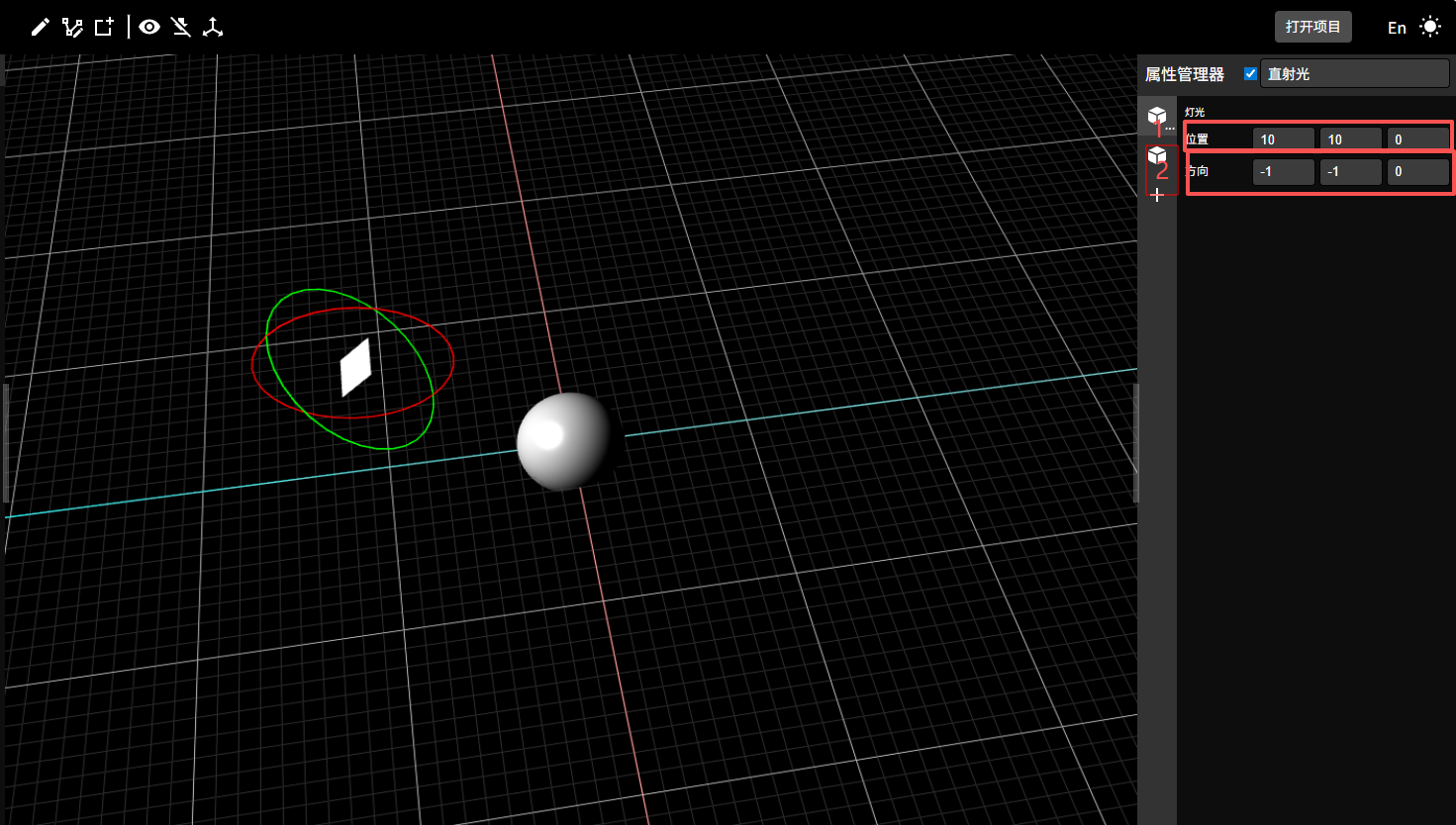1456x825 pixels.
Task: Select the cube tab with ellipsis
Action: [x=1157, y=117]
